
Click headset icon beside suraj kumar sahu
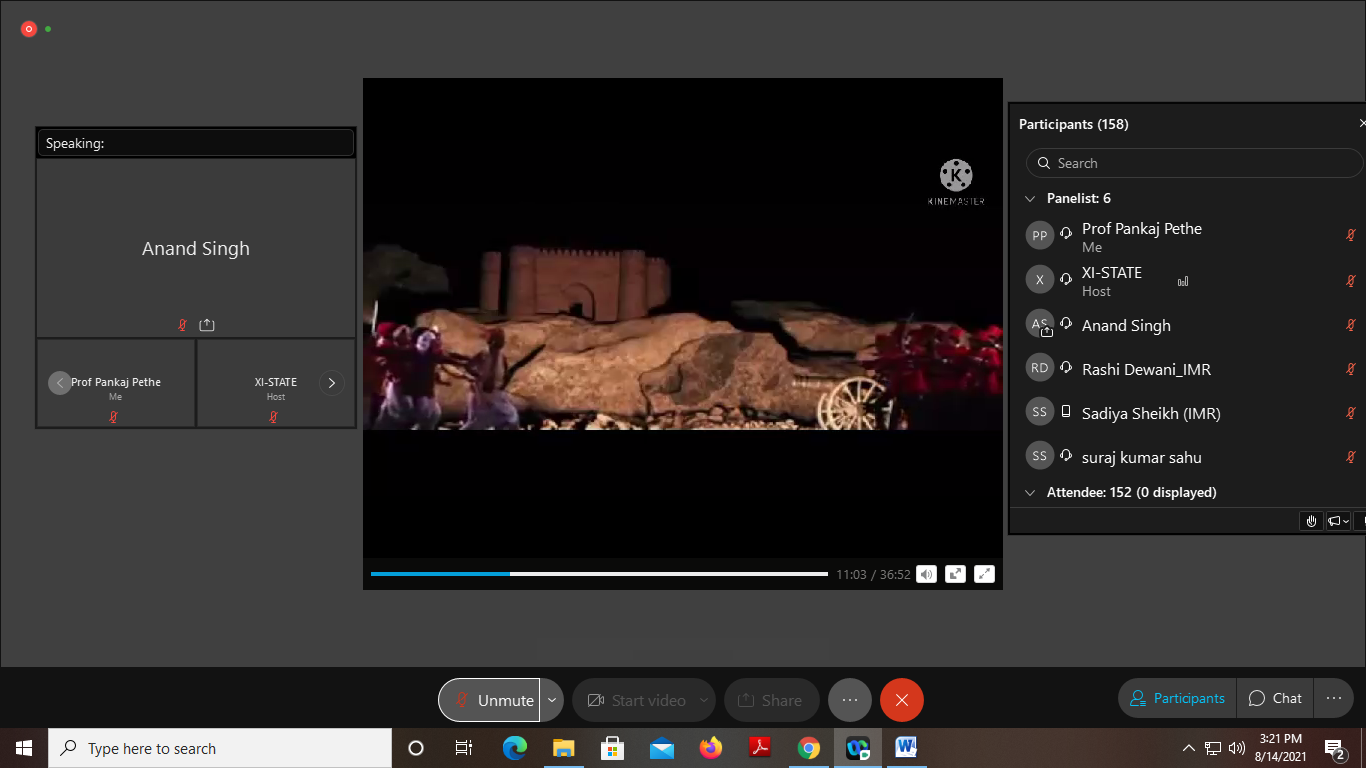tap(1066, 456)
